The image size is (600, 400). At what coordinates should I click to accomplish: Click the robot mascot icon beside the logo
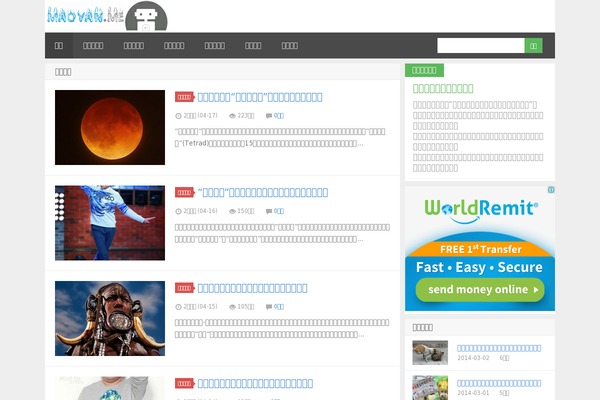pyautogui.click(x=146, y=16)
